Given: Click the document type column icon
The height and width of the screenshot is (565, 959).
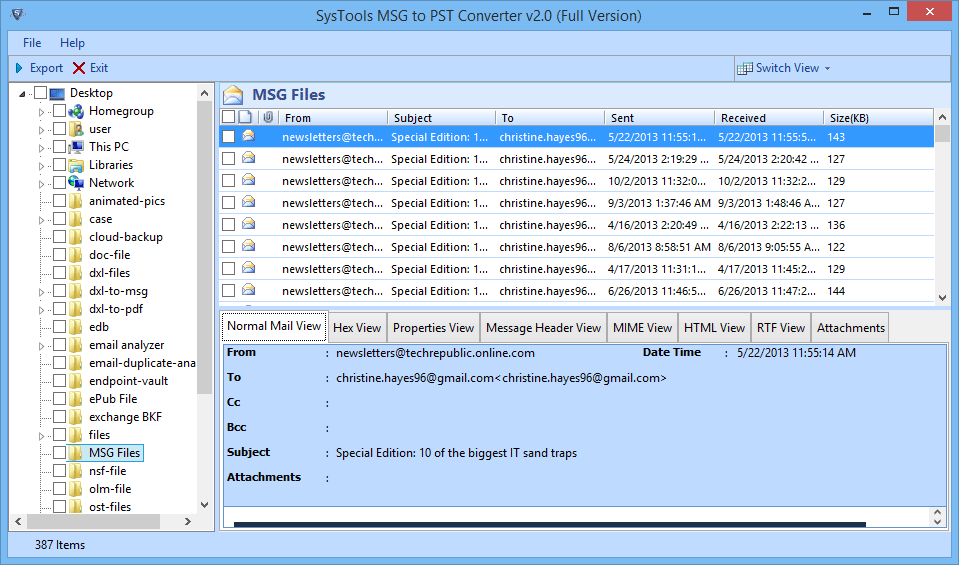Looking at the screenshot, I should tap(245, 117).
